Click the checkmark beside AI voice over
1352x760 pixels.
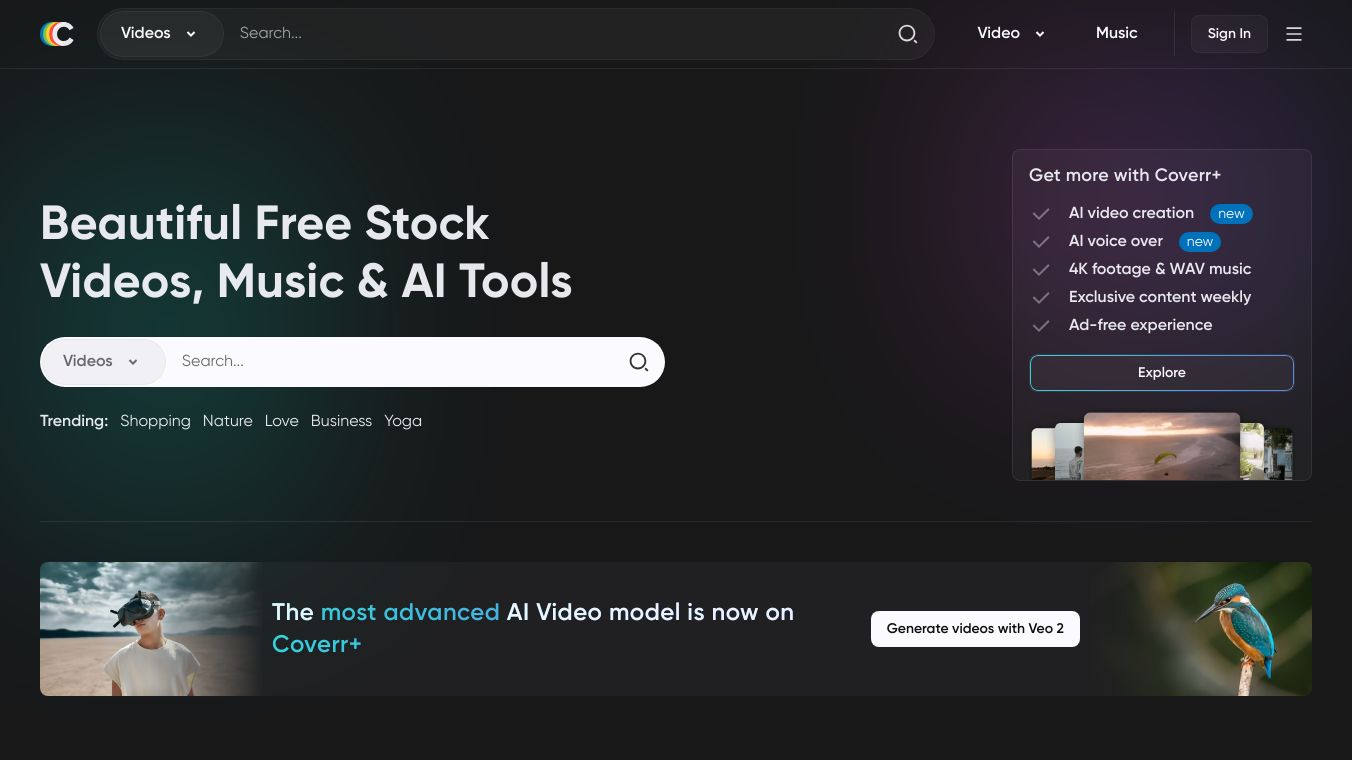[x=1041, y=242]
